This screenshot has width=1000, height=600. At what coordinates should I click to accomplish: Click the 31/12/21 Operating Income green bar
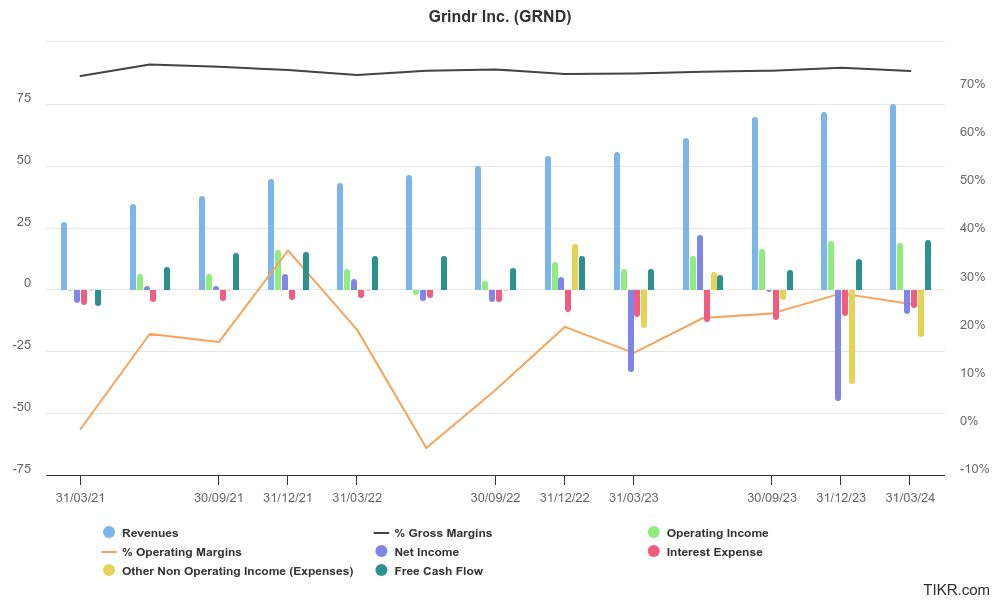(278, 270)
